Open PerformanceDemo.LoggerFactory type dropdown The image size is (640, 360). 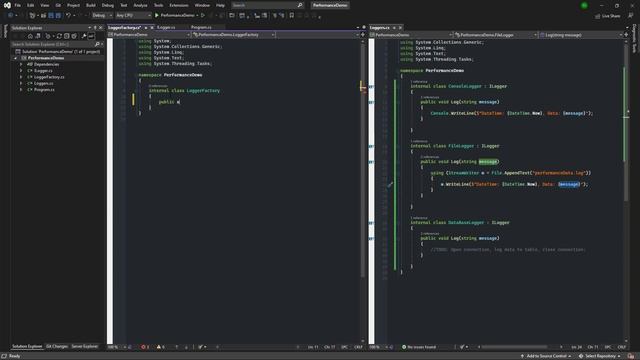click(x=234, y=35)
